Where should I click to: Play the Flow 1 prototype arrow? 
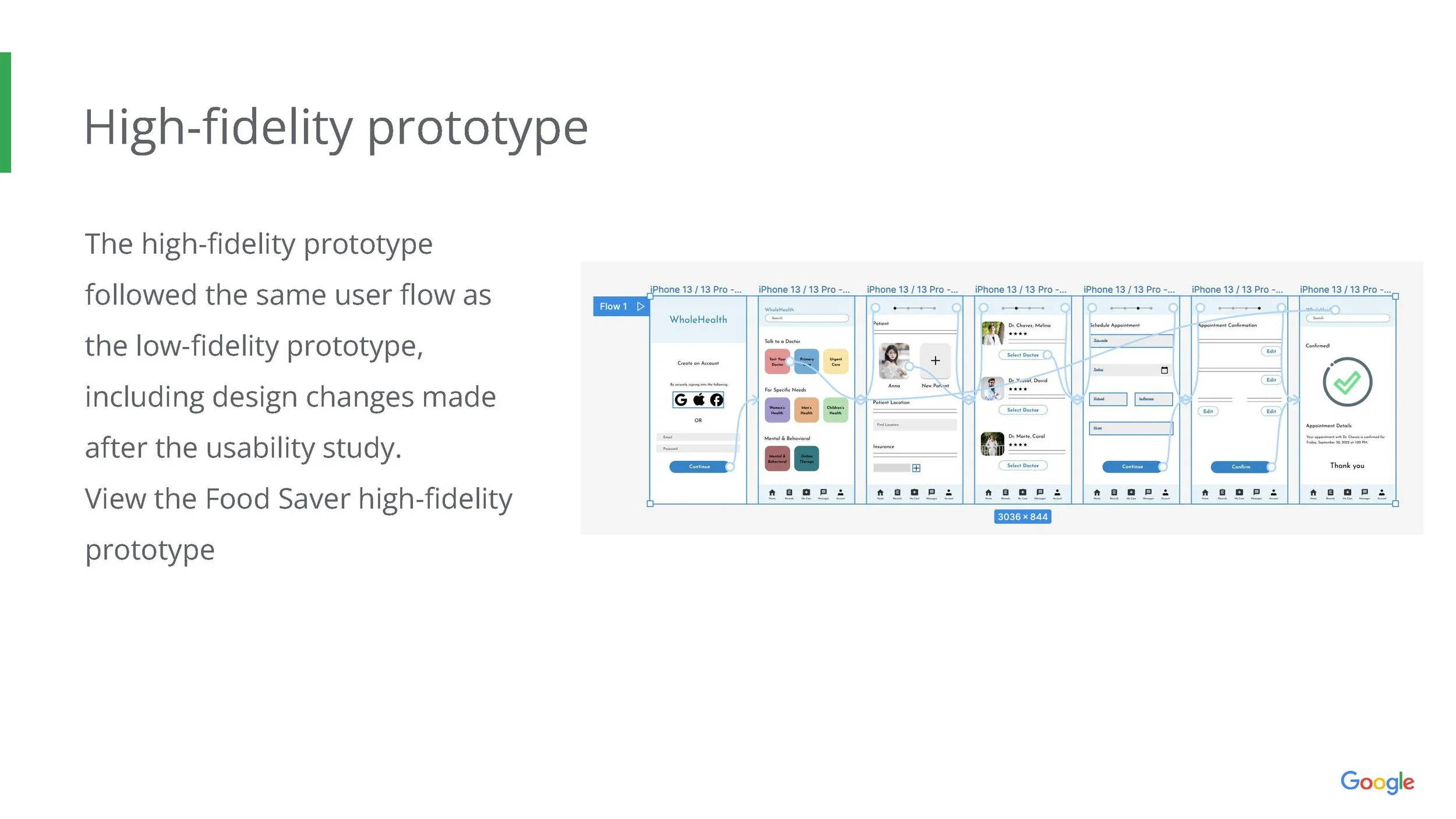click(x=640, y=306)
